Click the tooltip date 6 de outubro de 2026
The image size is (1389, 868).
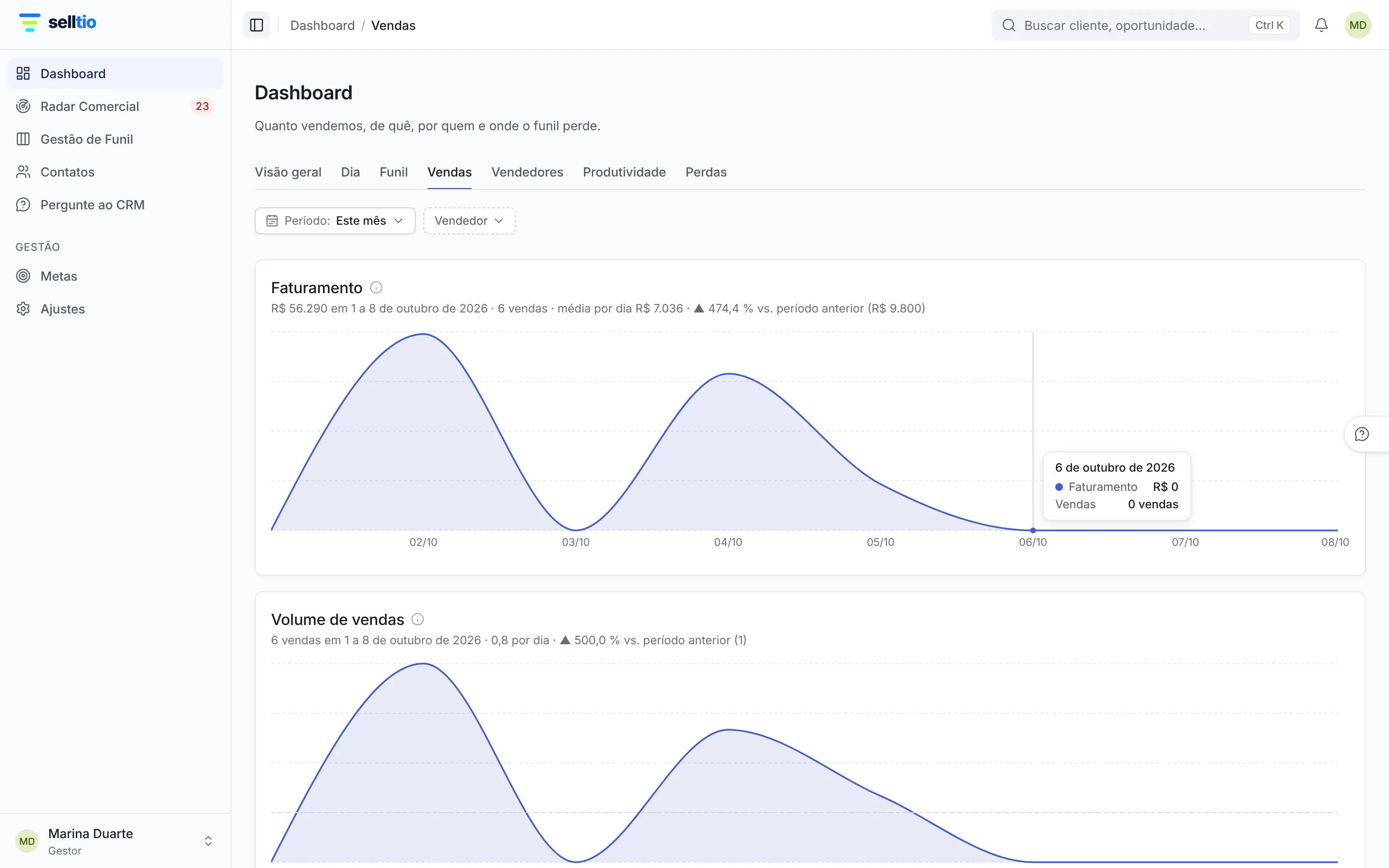(1115, 467)
